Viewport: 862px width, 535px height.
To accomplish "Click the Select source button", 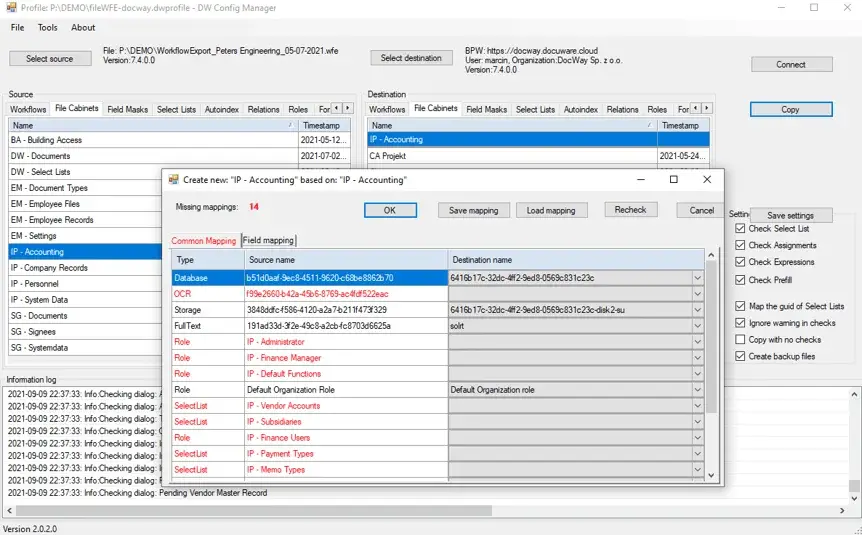I will (x=50, y=58).
